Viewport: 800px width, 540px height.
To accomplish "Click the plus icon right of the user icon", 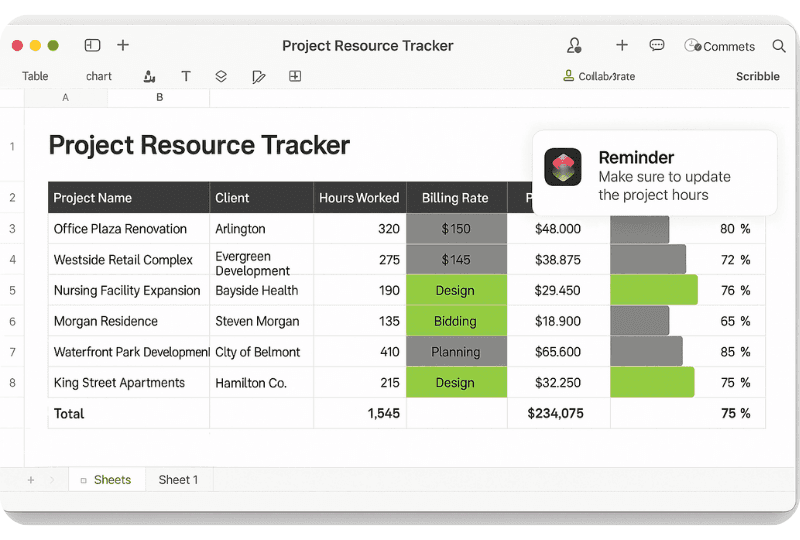I will click(622, 45).
